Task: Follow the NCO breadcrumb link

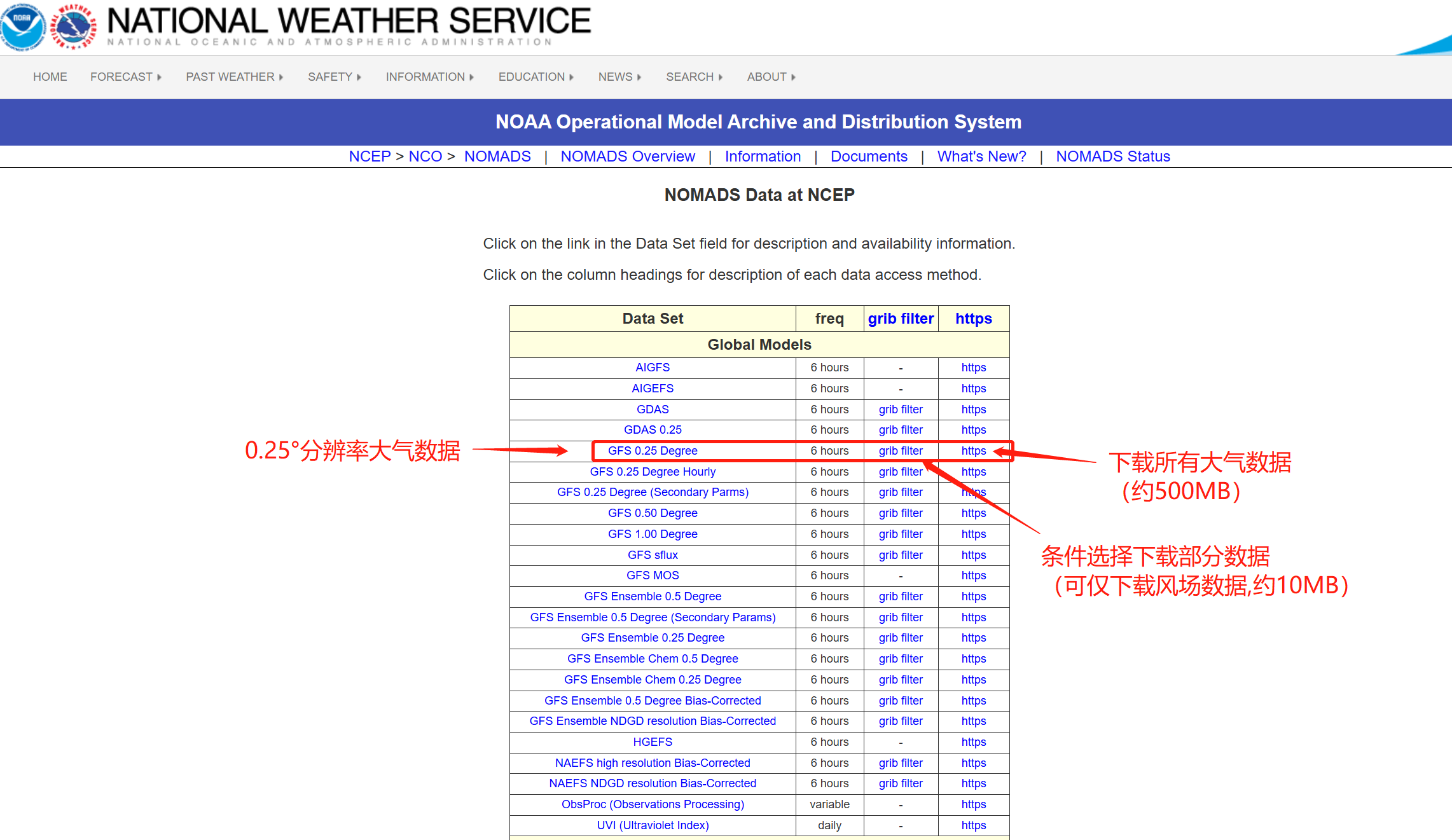Action: [425, 156]
